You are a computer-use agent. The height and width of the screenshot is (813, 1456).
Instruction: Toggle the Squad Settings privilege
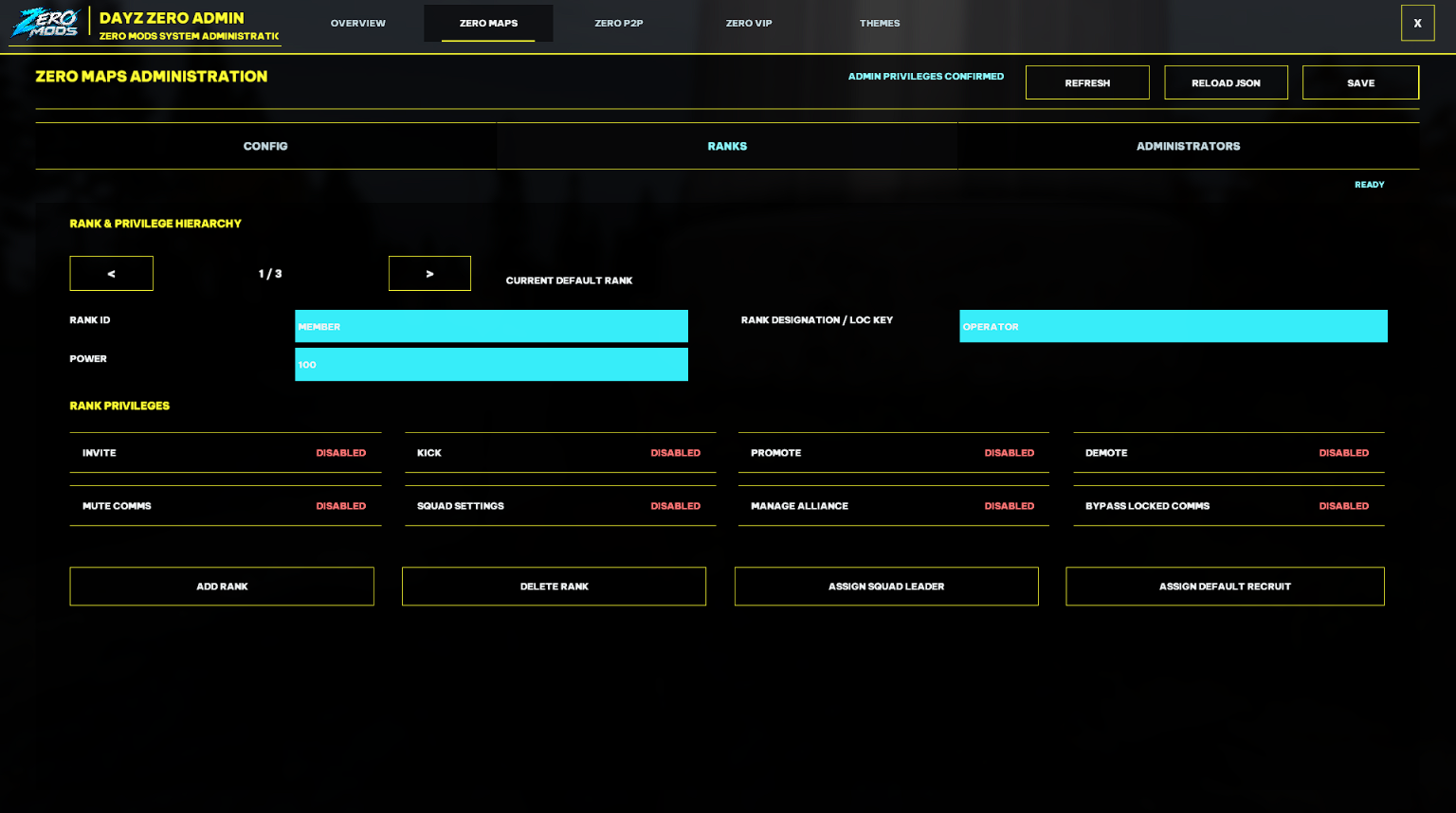(x=560, y=506)
